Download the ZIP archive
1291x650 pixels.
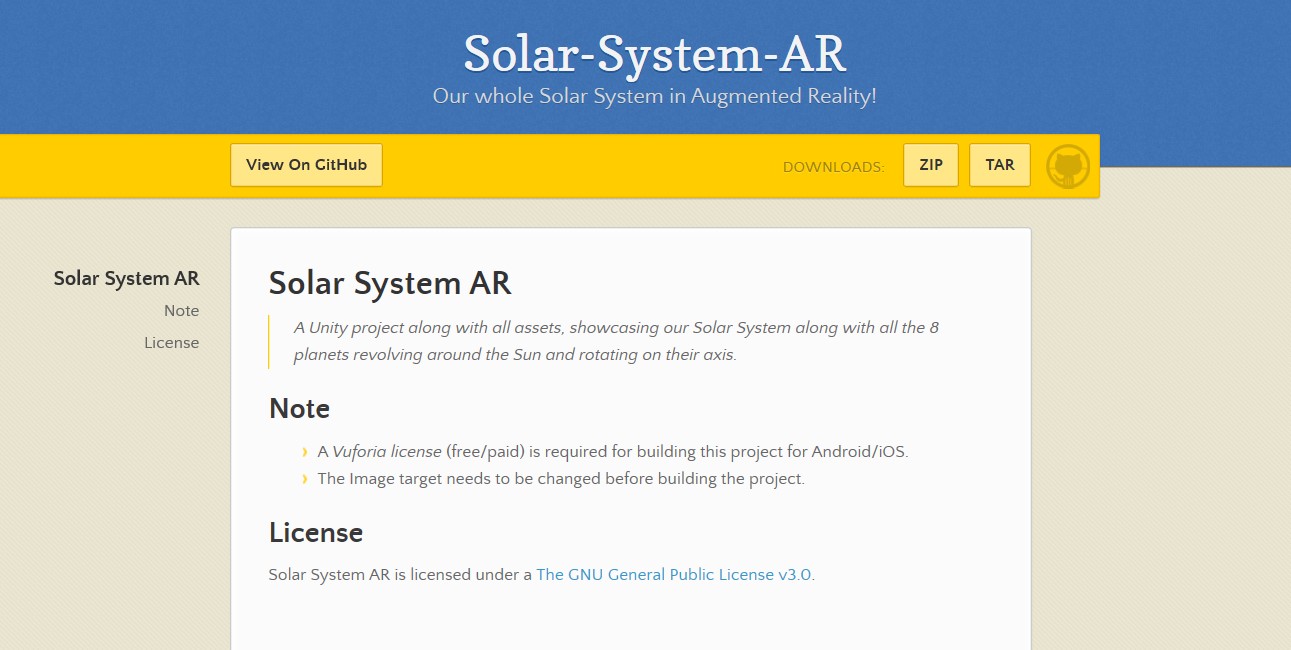[x=930, y=165]
